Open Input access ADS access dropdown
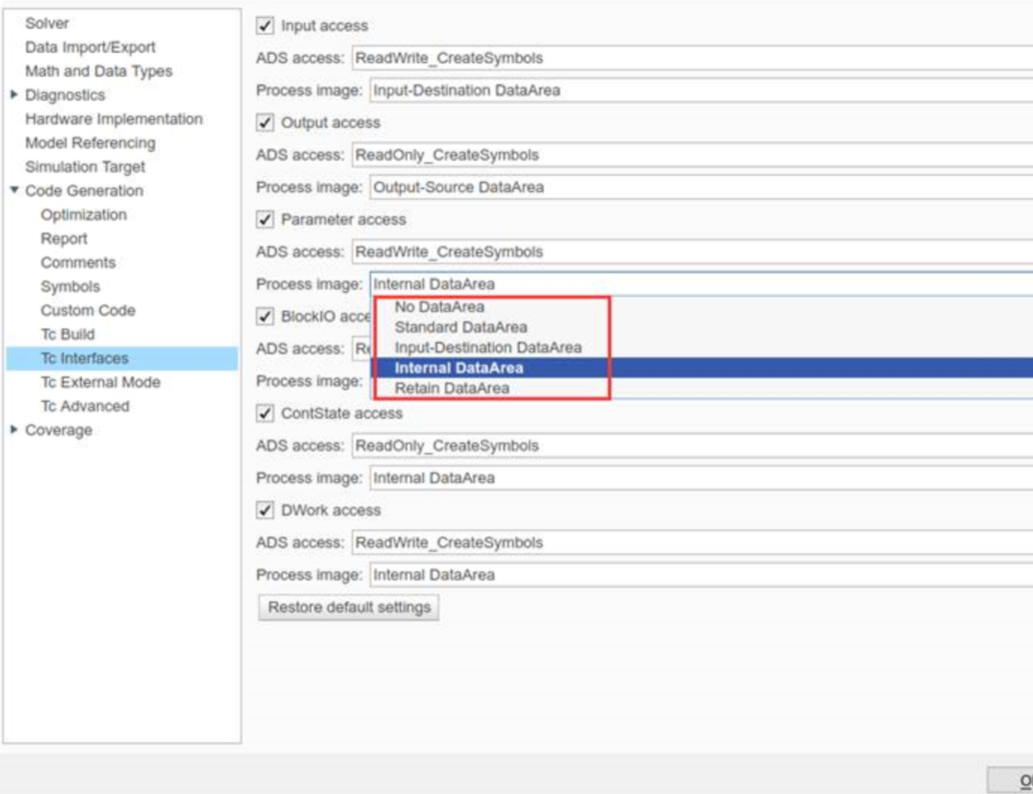This screenshot has width=1033, height=794. pyautogui.click(x=692, y=58)
